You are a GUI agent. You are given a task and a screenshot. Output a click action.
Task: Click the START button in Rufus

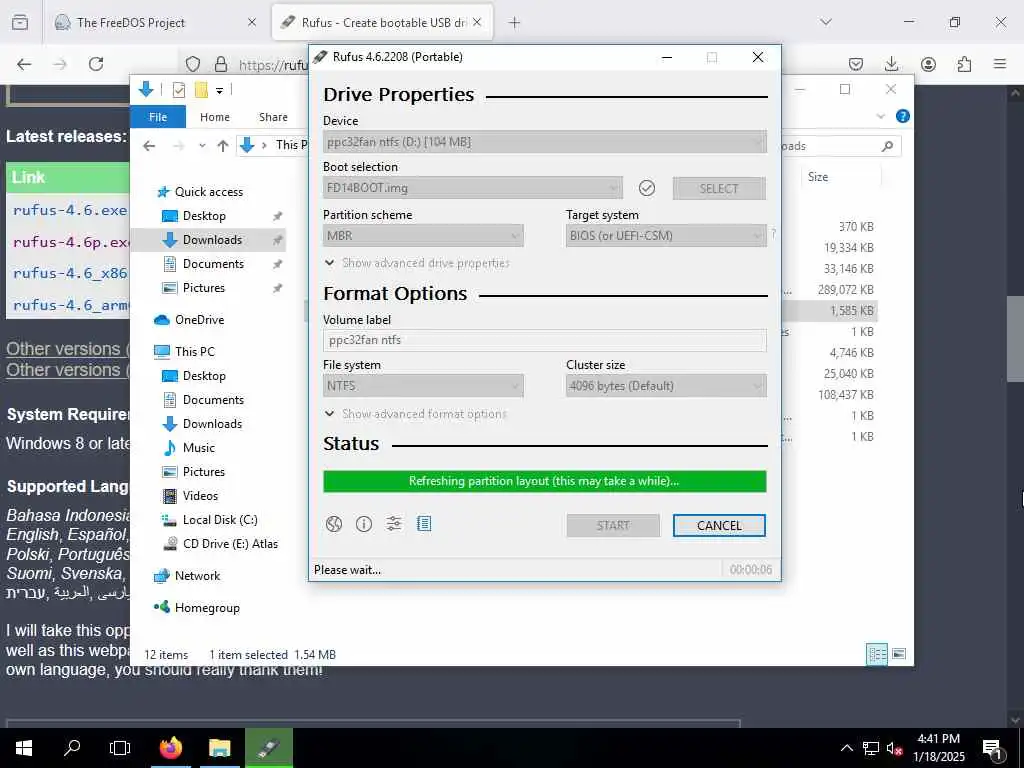(613, 526)
